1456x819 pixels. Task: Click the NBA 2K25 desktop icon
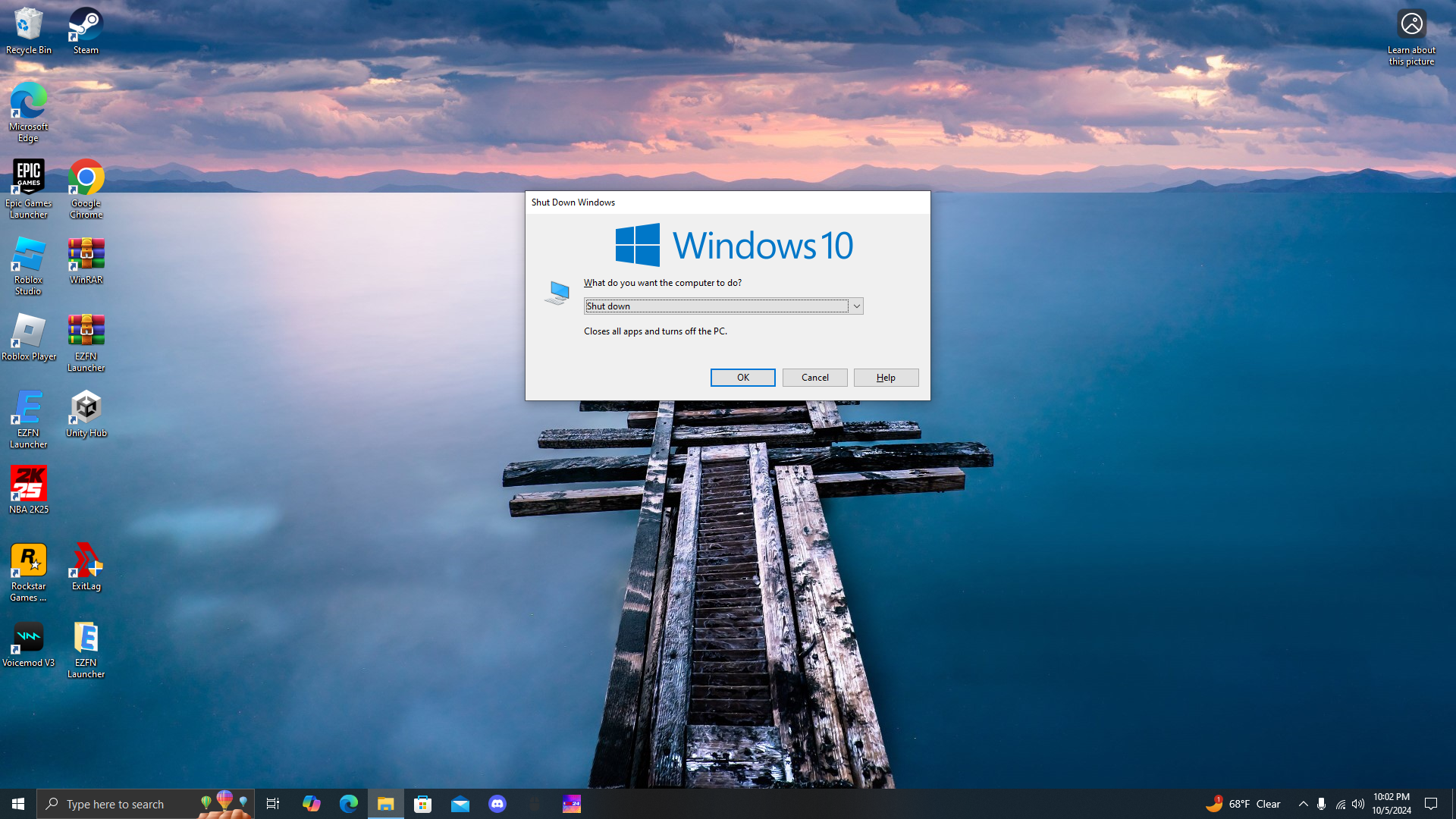(x=28, y=490)
